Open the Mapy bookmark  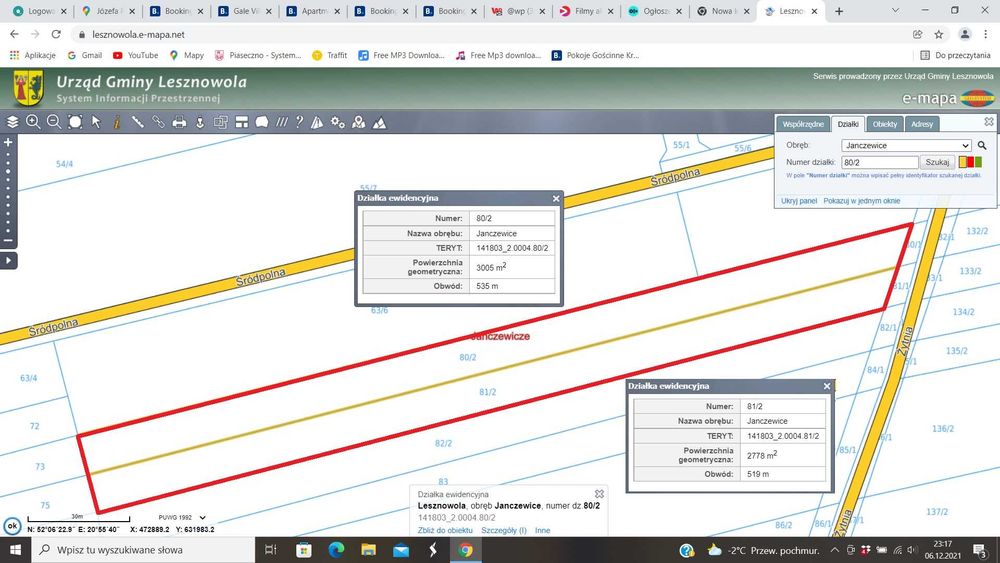pyautogui.click(x=187, y=55)
